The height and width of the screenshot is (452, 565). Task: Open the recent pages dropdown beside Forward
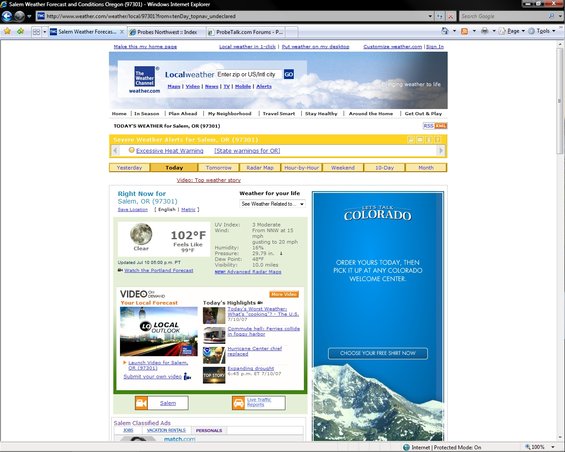pos(29,16)
